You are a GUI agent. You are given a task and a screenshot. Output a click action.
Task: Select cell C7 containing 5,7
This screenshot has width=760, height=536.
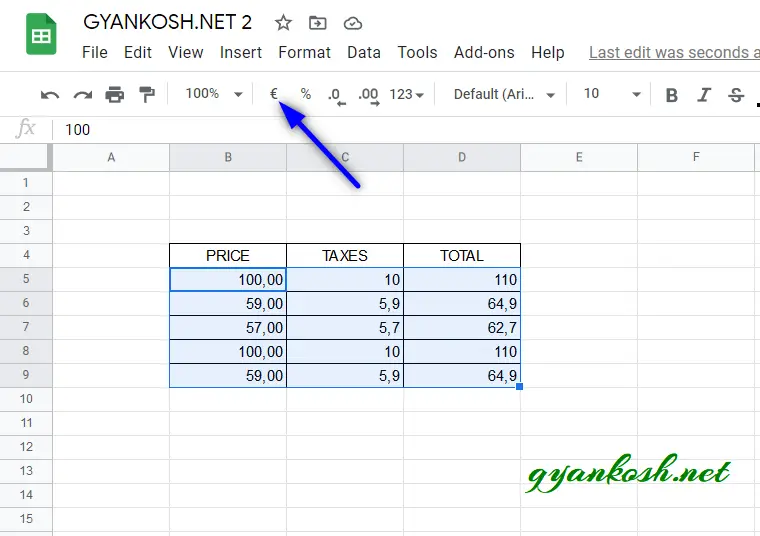pyautogui.click(x=345, y=328)
